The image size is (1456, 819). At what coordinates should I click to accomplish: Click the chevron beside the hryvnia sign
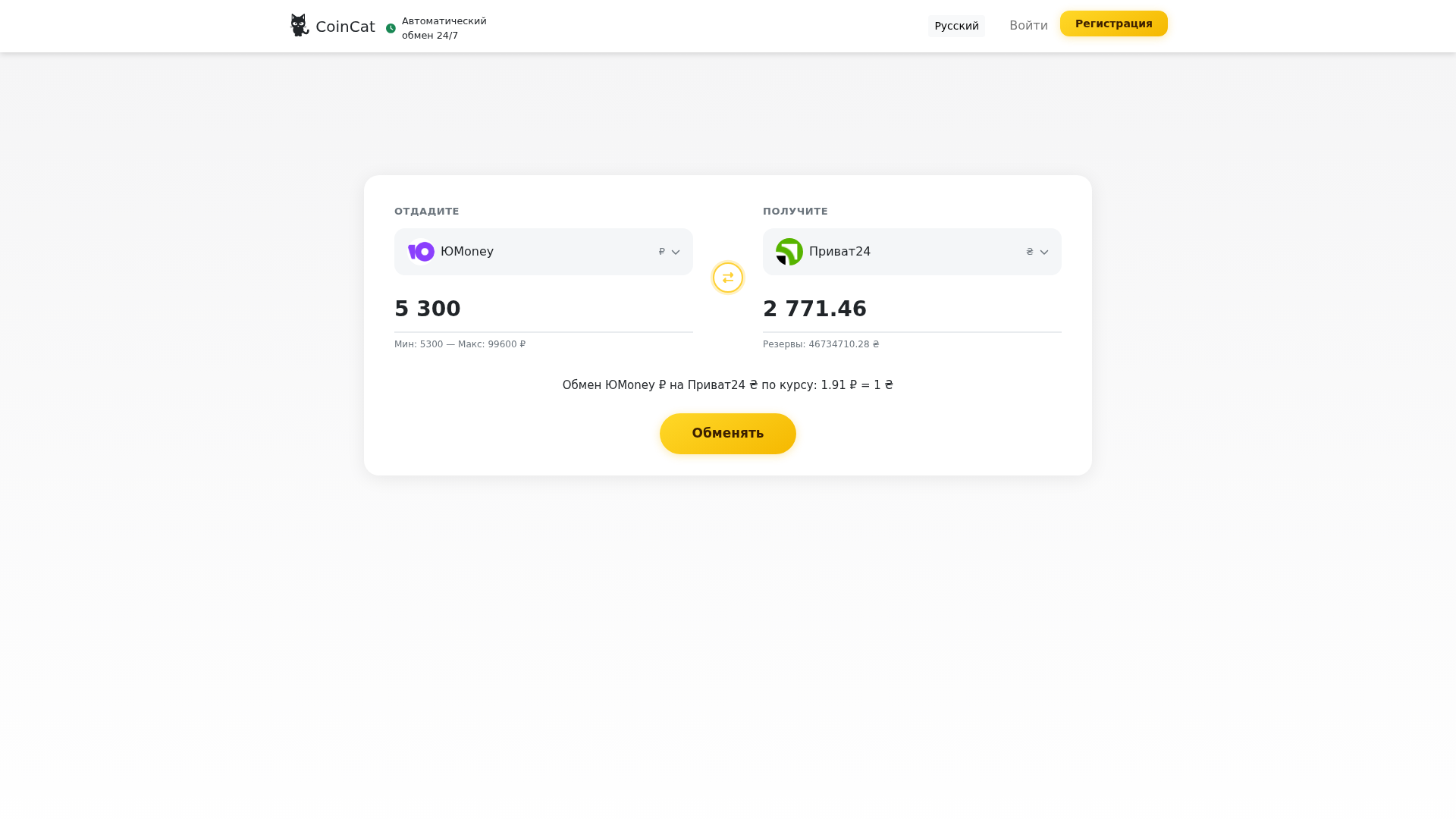1043,253
